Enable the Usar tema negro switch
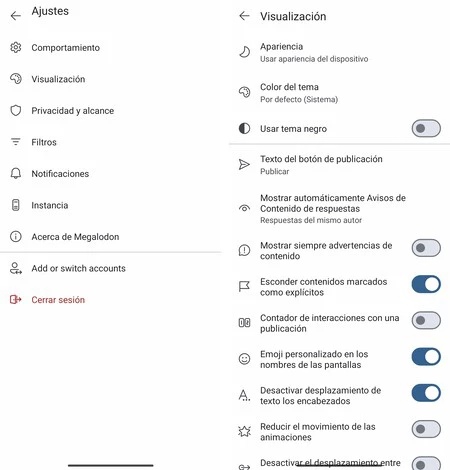Screen dimensions: 450x470 pos(426,128)
